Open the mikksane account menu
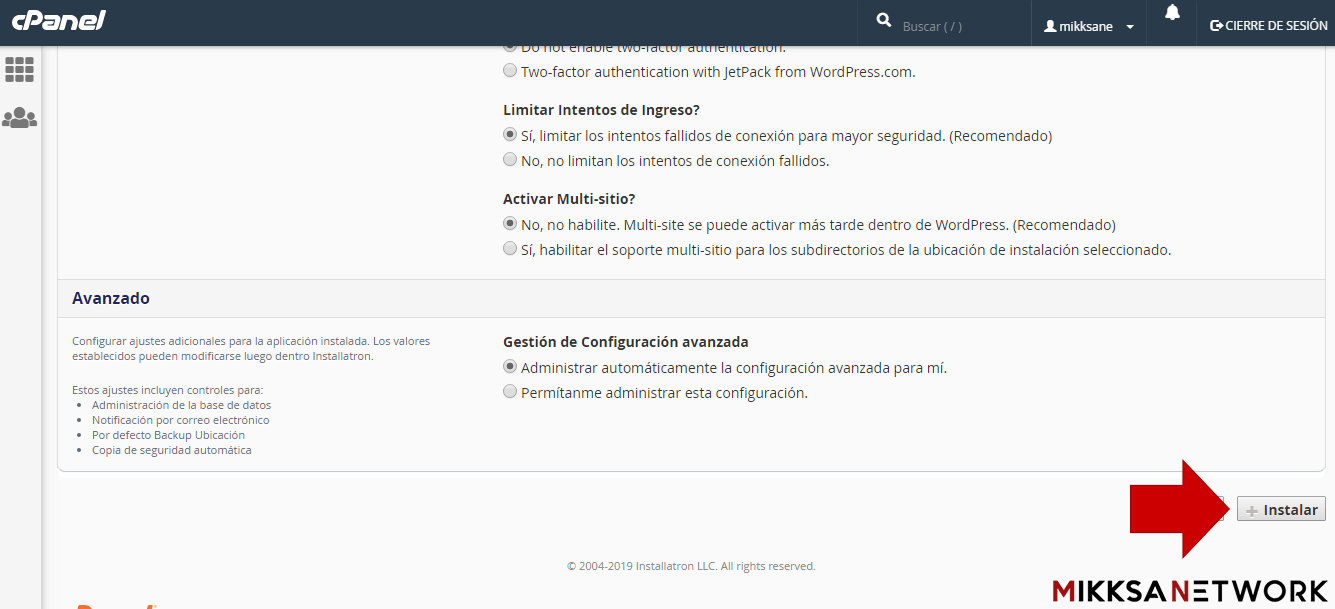Viewport: 1335px width, 609px height. [x=1086, y=27]
